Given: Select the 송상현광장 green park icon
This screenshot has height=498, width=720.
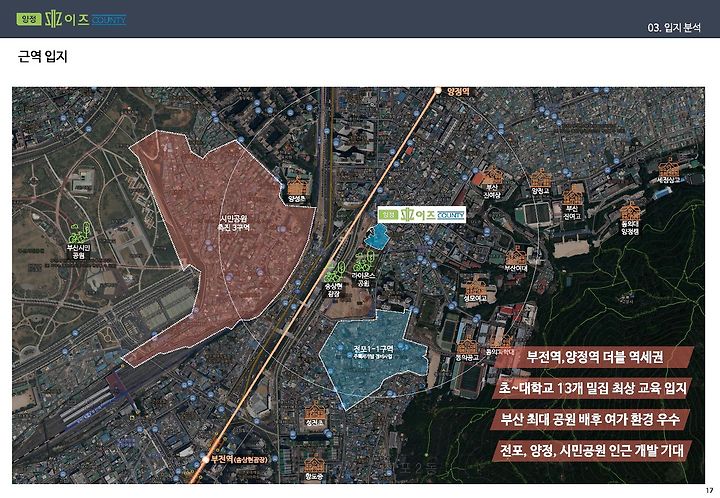Looking at the screenshot, I should point(334,272).
